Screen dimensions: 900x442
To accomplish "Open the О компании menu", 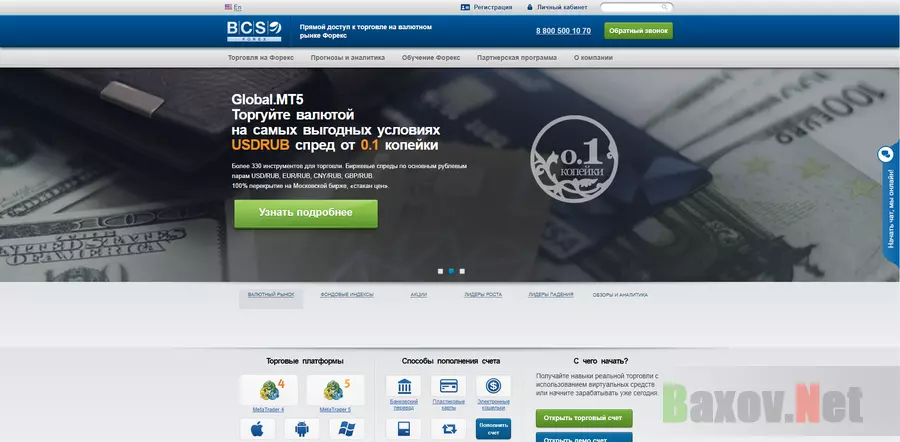I will tap(593, 58).
